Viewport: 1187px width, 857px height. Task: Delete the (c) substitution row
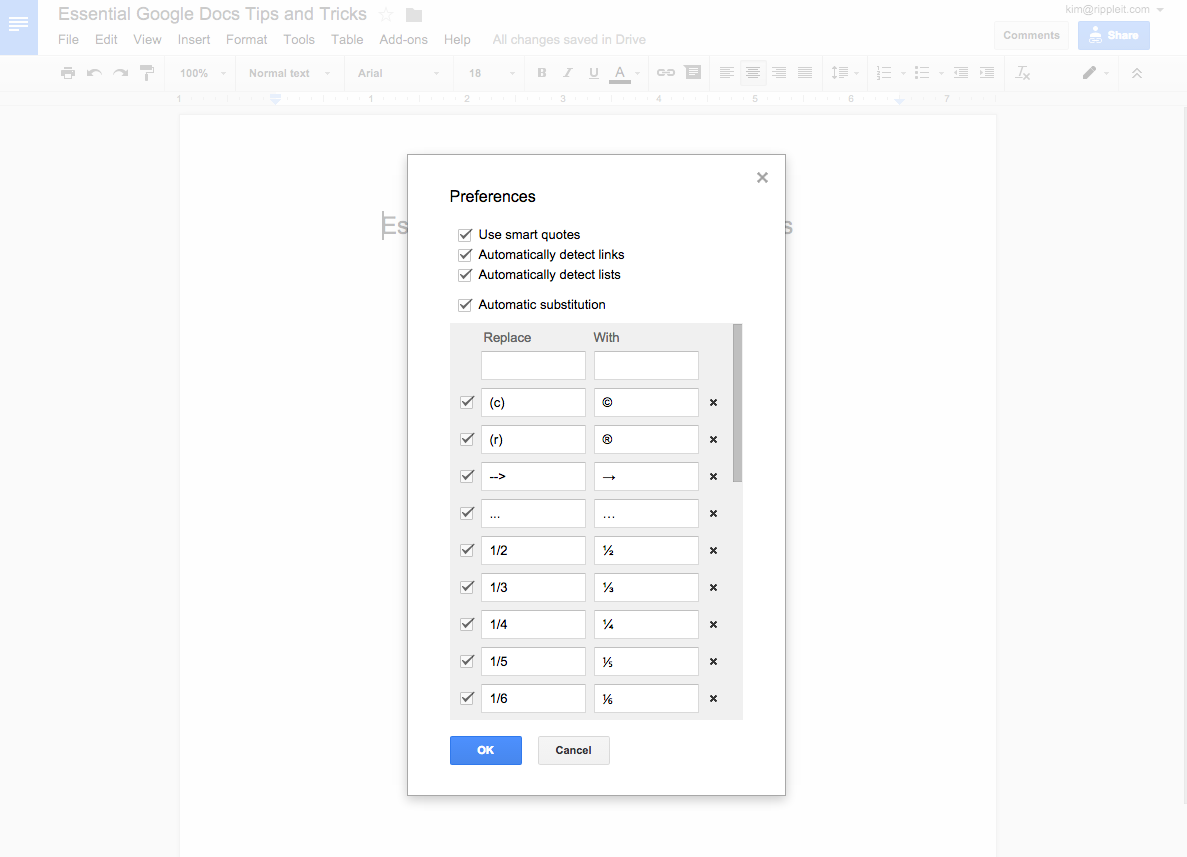pos(713,403)
